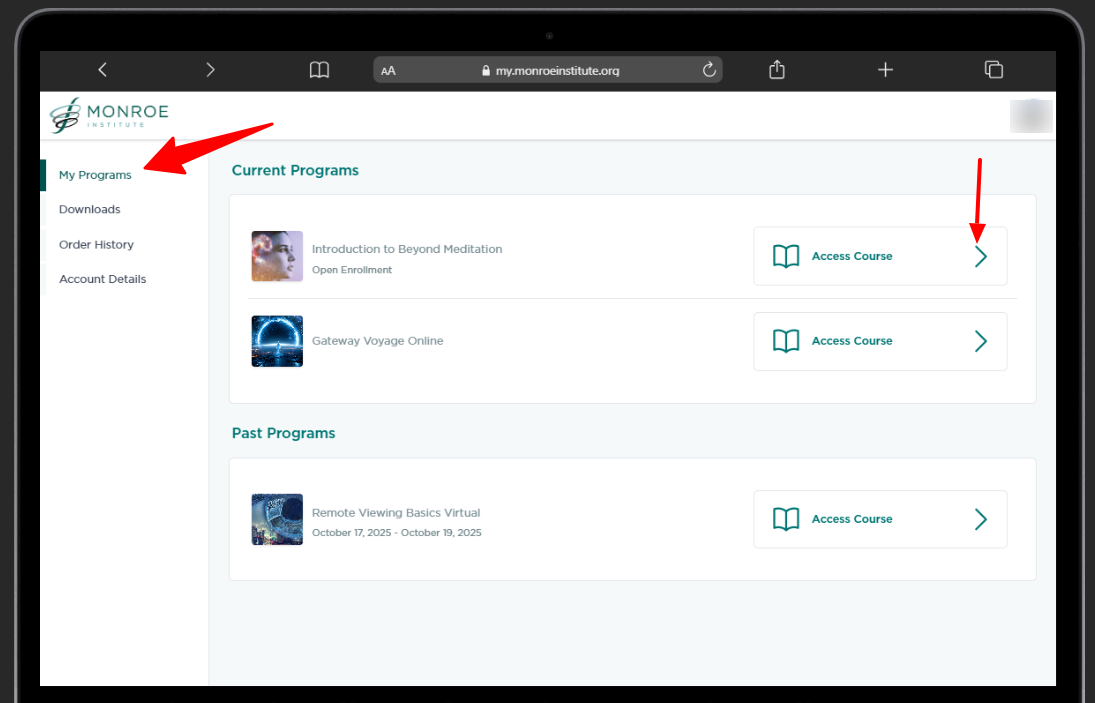Click the book icon for Remote Viewing Basics Virtual
This screenshot has width=1095, height=703.
(786, 519)
